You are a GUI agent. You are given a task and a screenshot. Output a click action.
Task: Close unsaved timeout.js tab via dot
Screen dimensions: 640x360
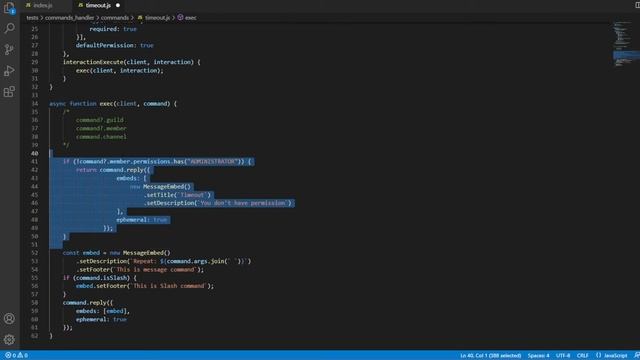coord(118,5)
